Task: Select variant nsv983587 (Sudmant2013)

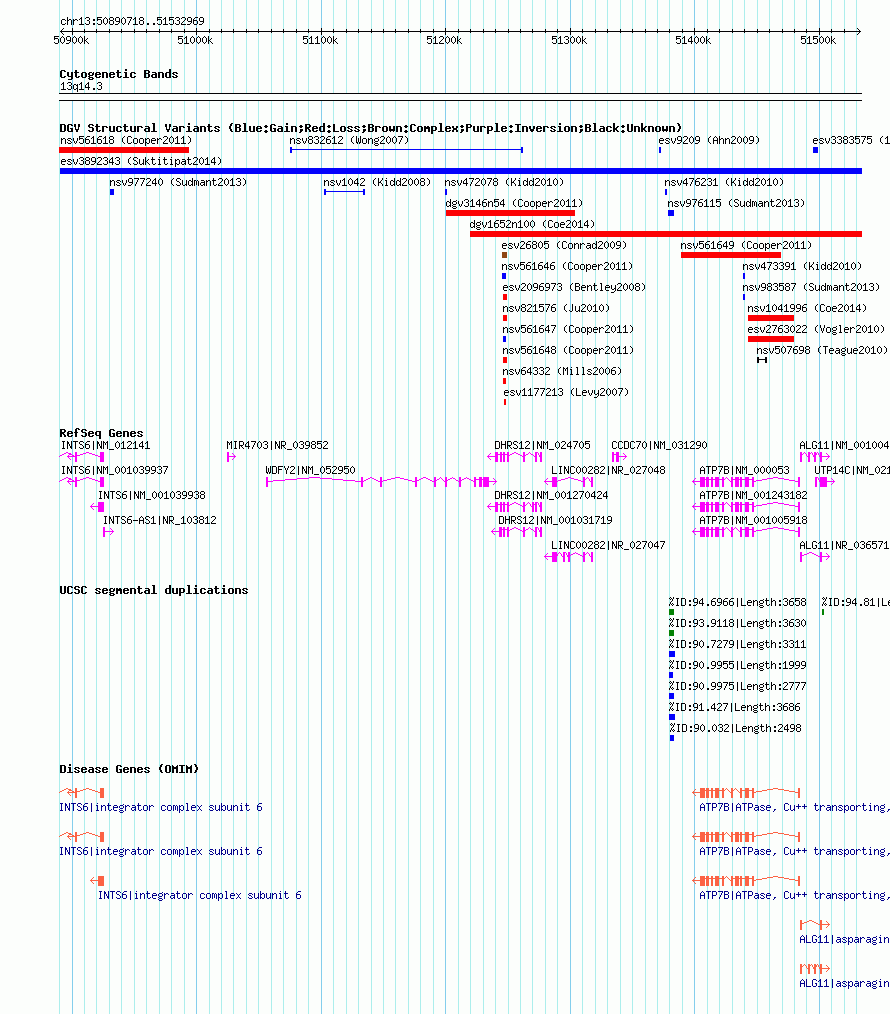Action: click(x=811, y=287)
